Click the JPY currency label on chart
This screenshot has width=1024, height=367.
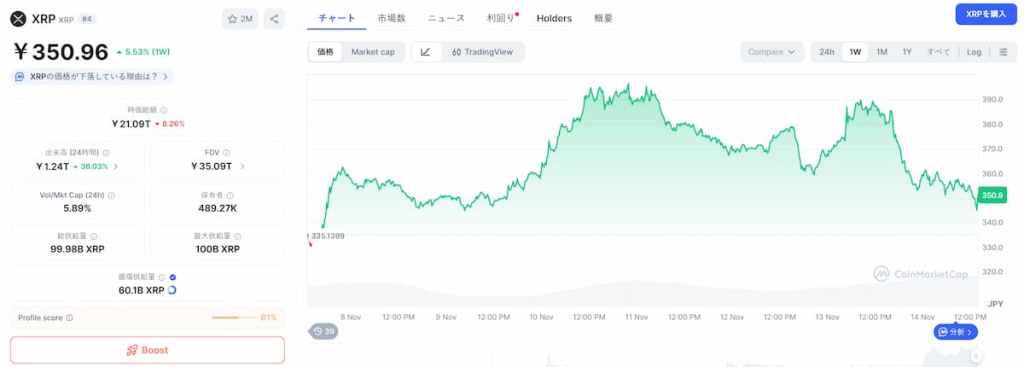(995, 304)
